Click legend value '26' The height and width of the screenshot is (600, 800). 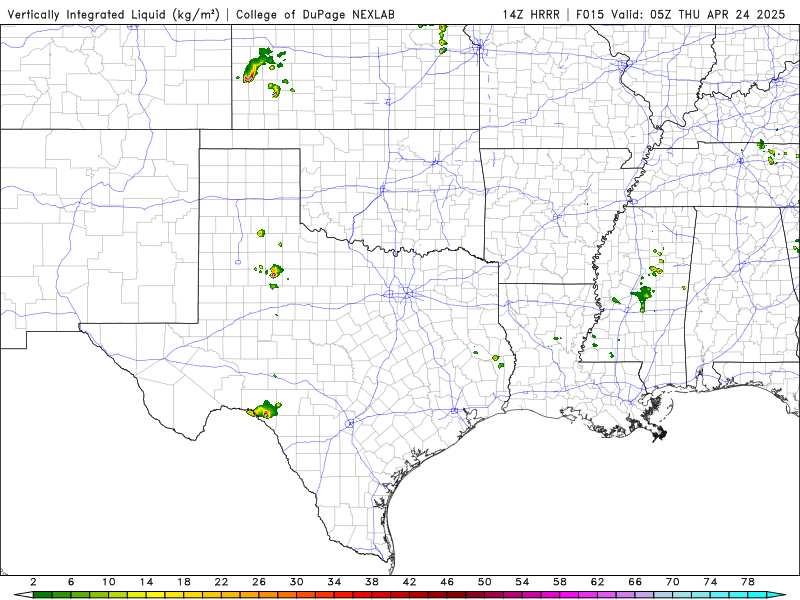pos(259,582)
